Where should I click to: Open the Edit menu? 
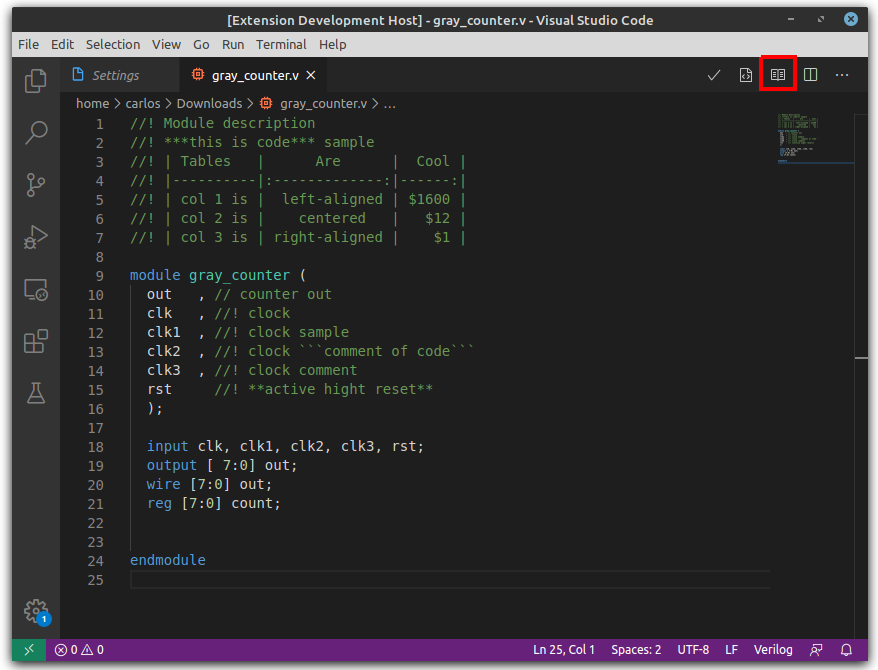click(x=62, y=44)
